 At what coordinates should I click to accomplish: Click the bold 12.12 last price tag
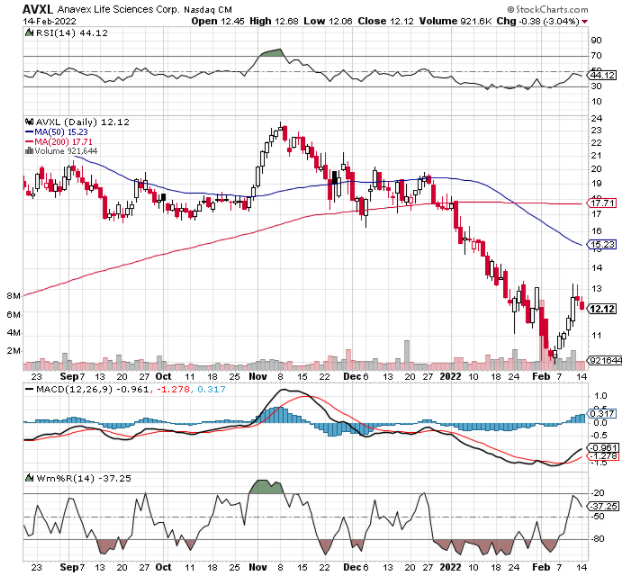602,308
